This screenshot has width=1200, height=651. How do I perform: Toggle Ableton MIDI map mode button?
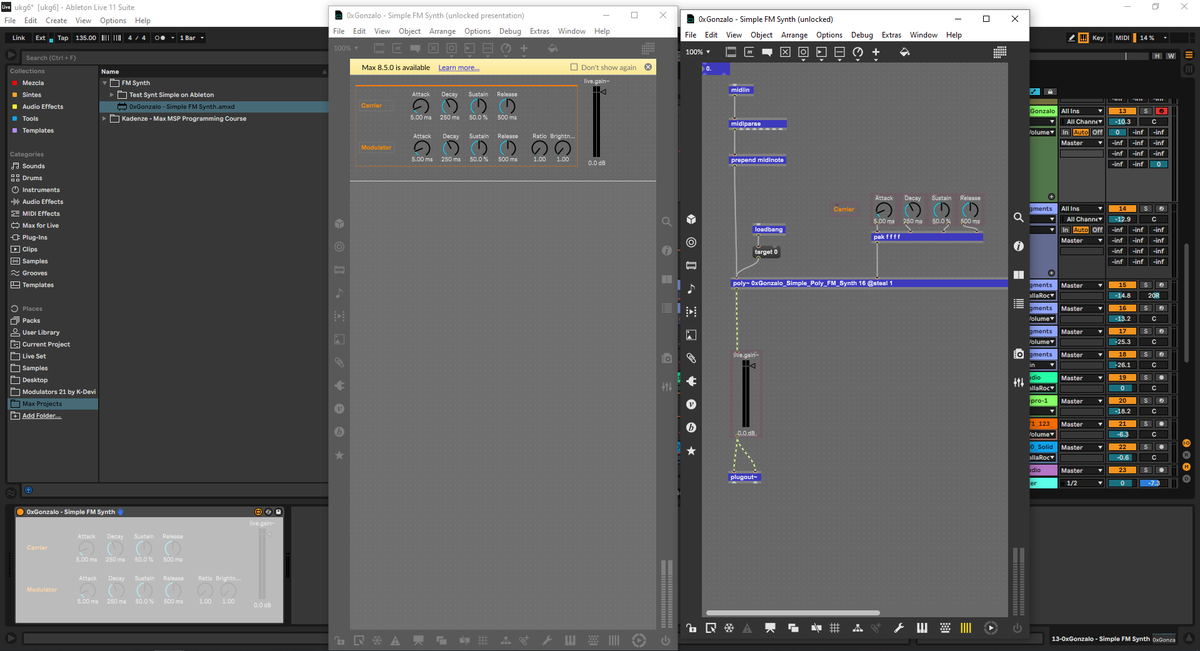click(x=1123, y=37)
